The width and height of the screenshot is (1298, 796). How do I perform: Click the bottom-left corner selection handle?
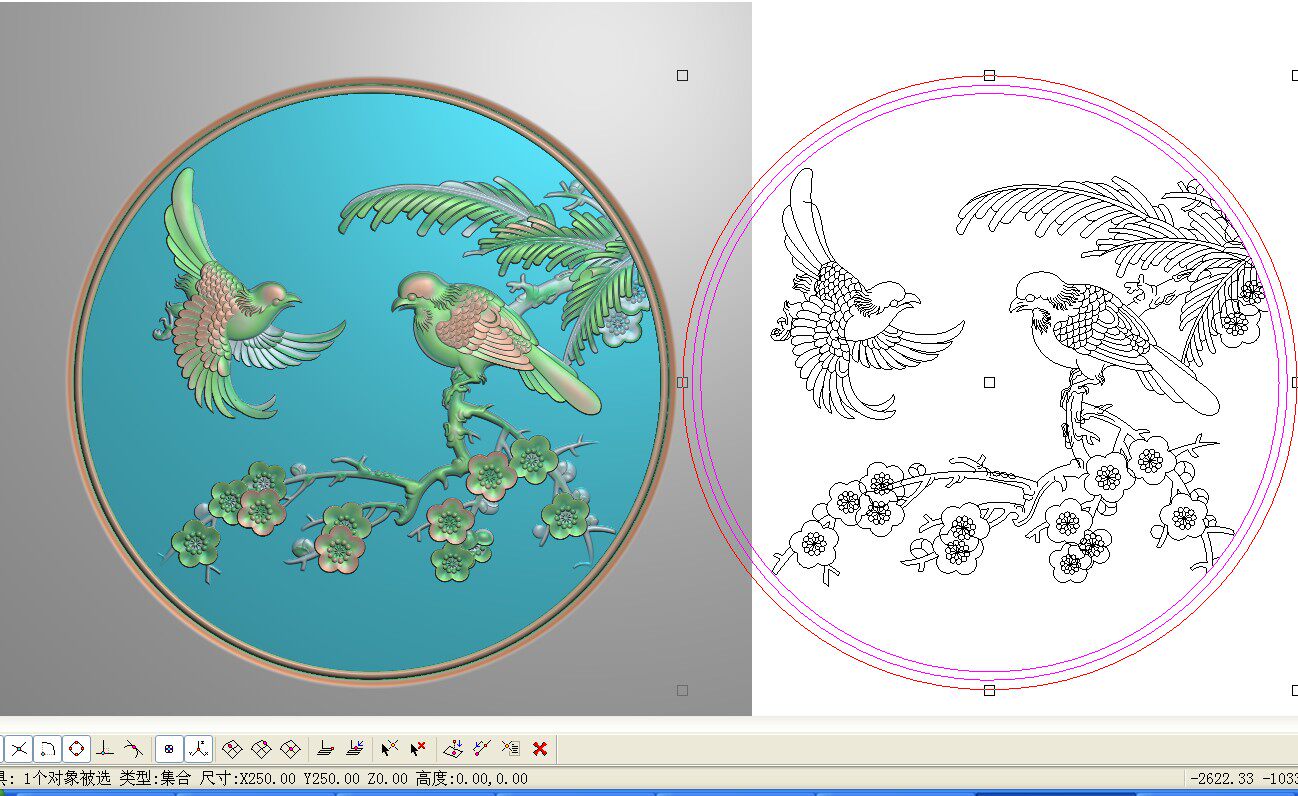click(683, 690)
